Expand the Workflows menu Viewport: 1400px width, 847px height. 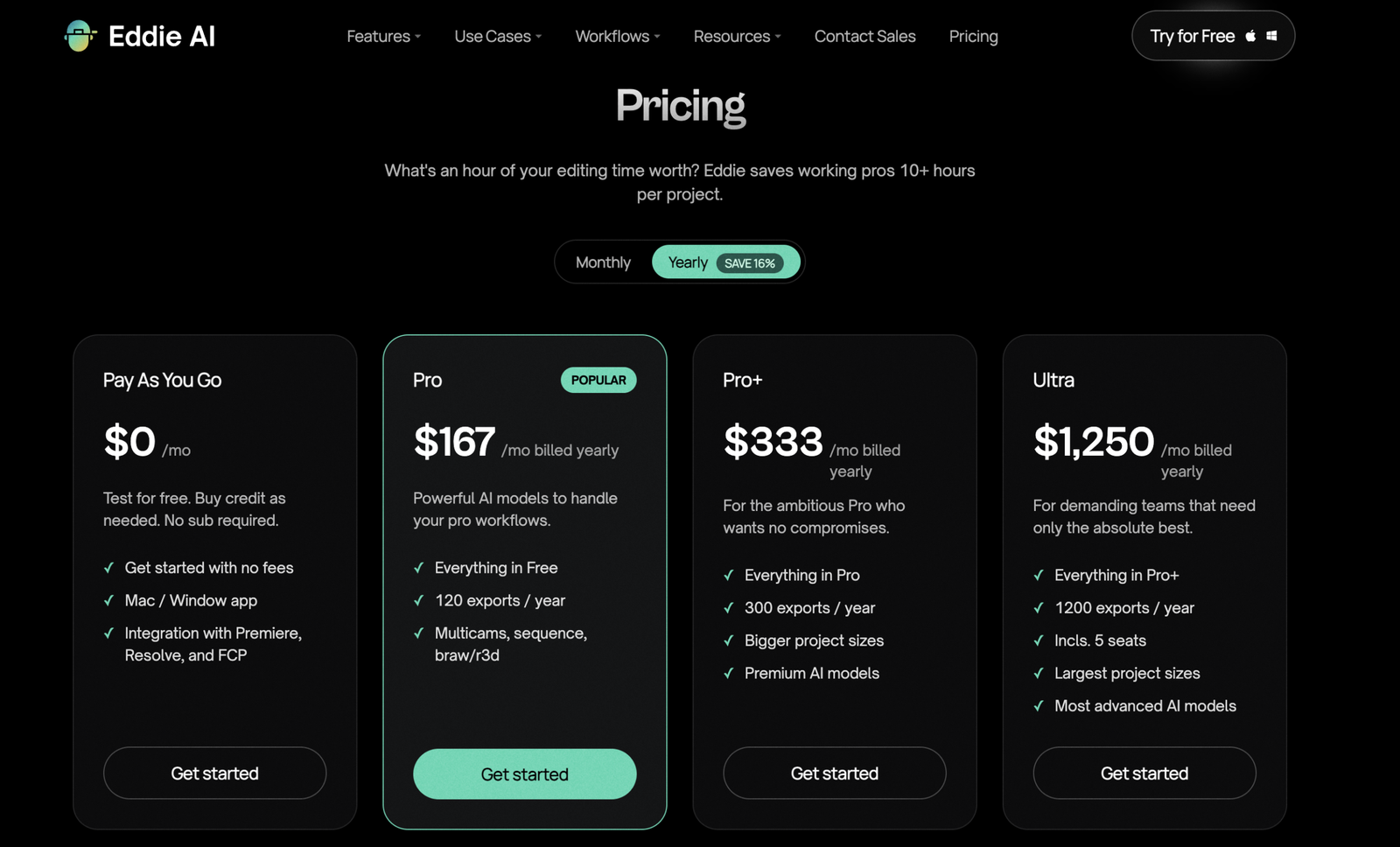click(x=618, y=36)
